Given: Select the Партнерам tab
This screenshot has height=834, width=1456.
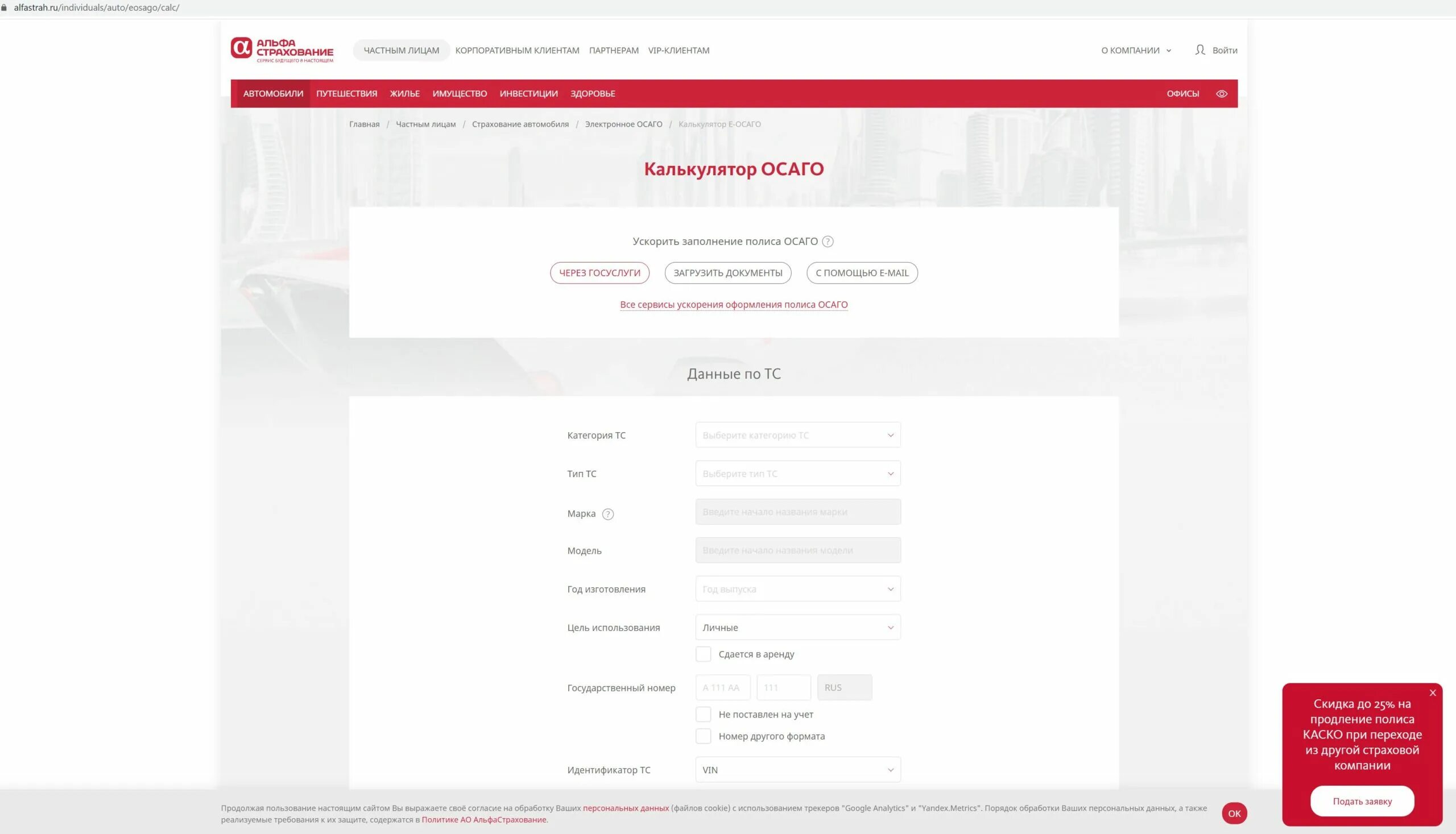Looking at the screenshot, I should (614, 51).
